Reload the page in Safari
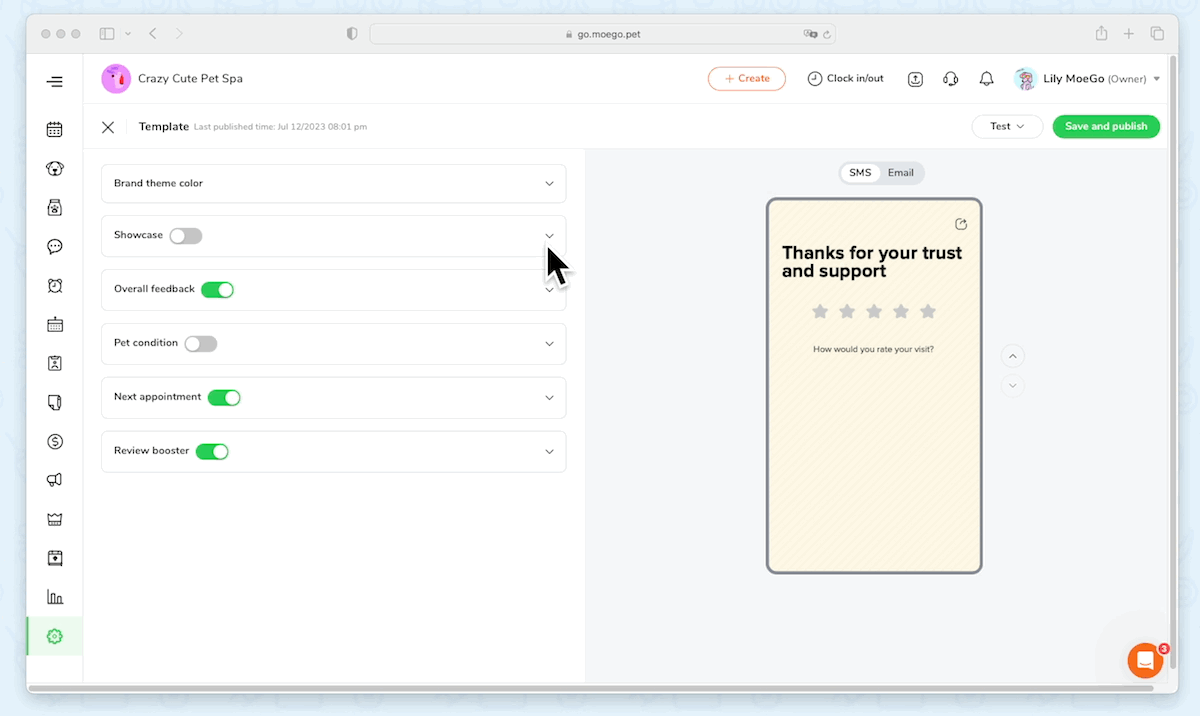Screen dimensions: 1200x716 coord(826,34)
